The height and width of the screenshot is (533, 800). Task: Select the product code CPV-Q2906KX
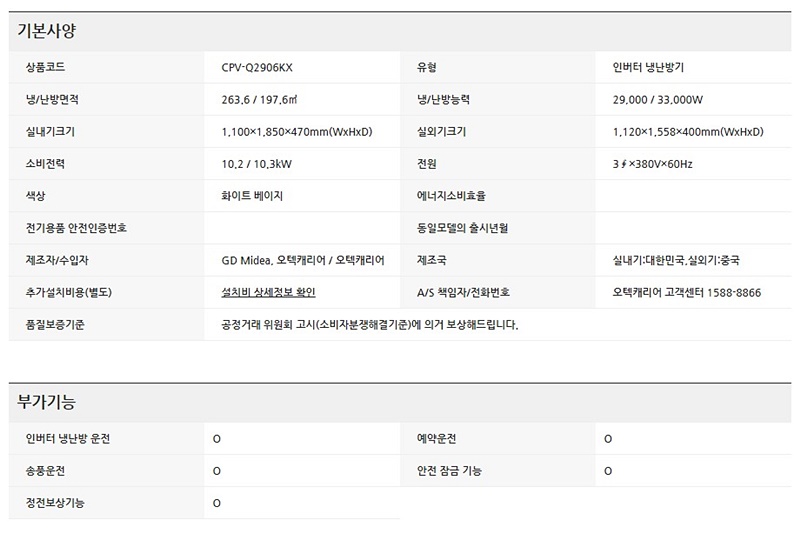click(x=257, y=68)
